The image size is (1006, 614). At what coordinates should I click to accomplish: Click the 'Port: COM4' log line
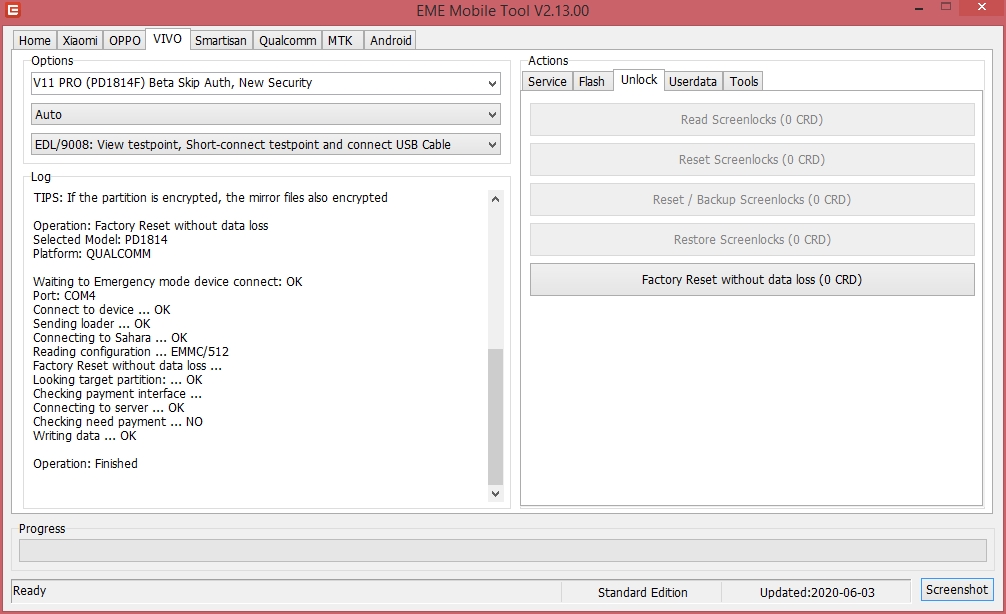tap(64, 296)
